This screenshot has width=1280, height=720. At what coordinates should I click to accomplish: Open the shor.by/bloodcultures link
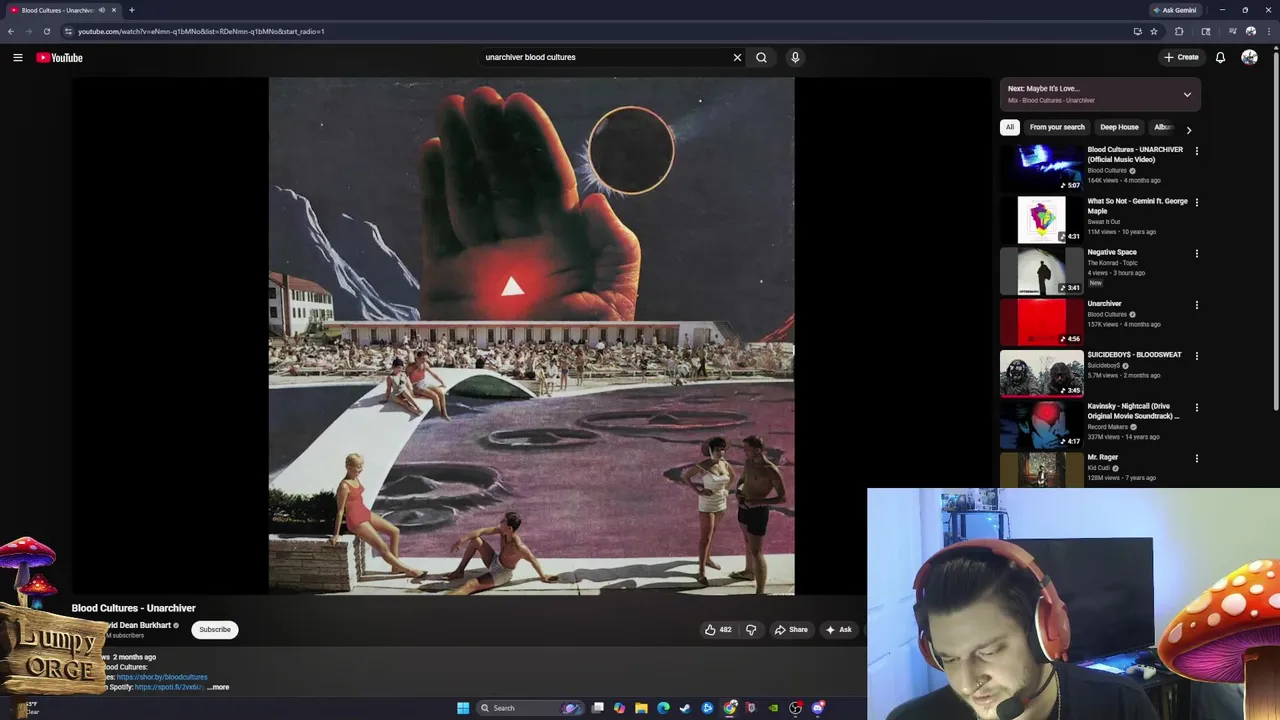(162, 677)
